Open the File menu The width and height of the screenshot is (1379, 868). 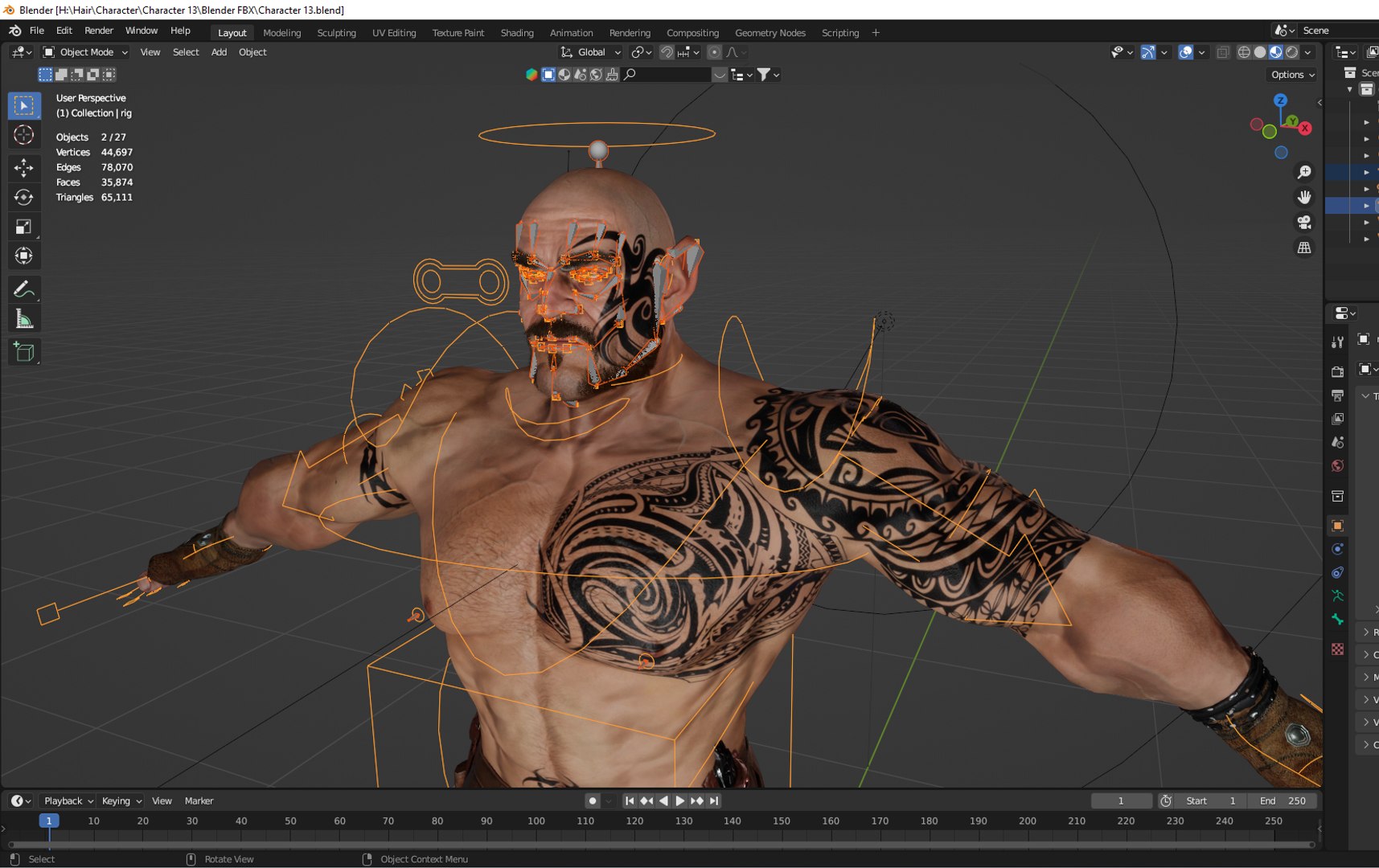click(37, 31)
